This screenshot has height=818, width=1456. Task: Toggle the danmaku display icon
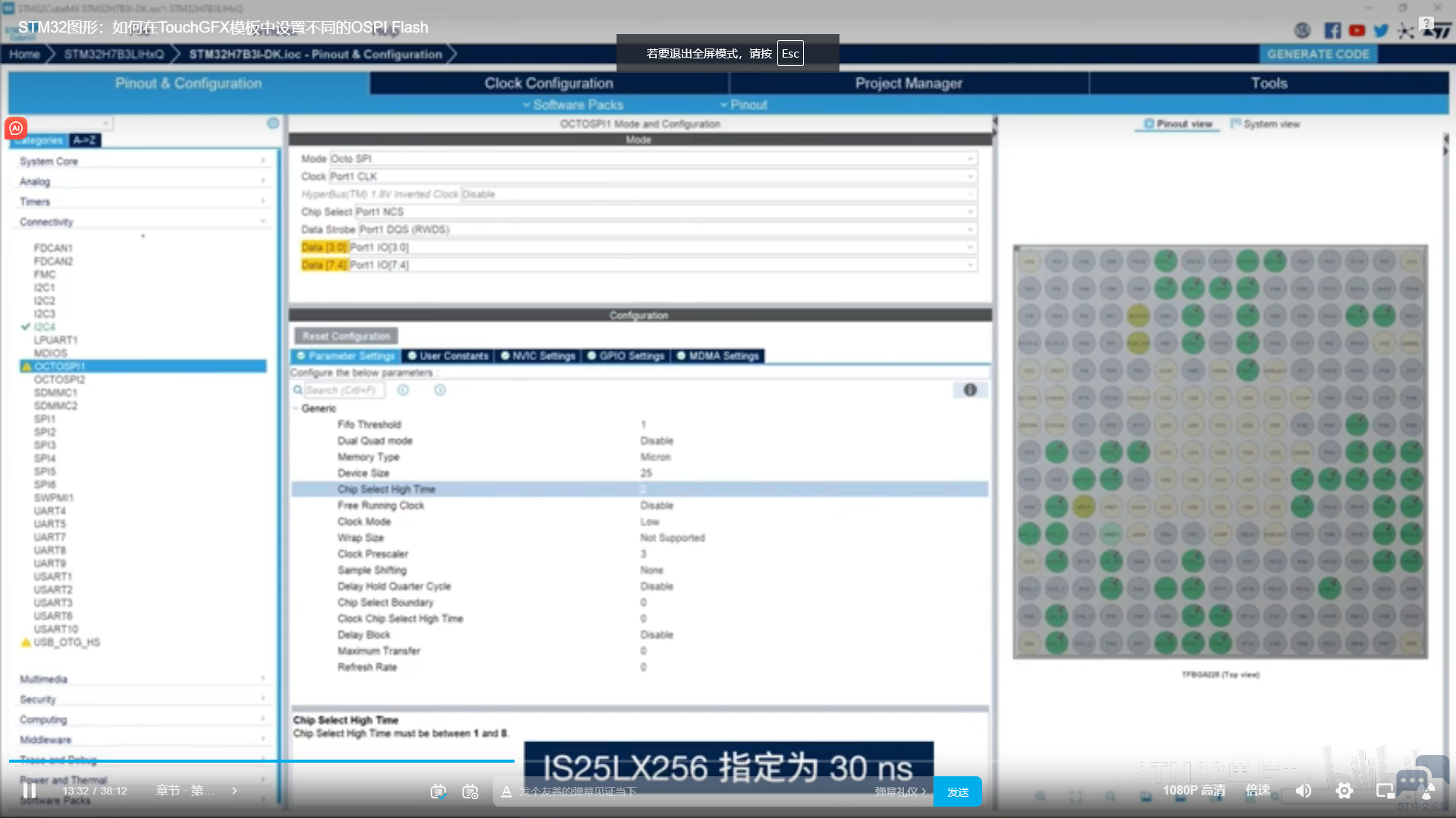coord(438,791)
